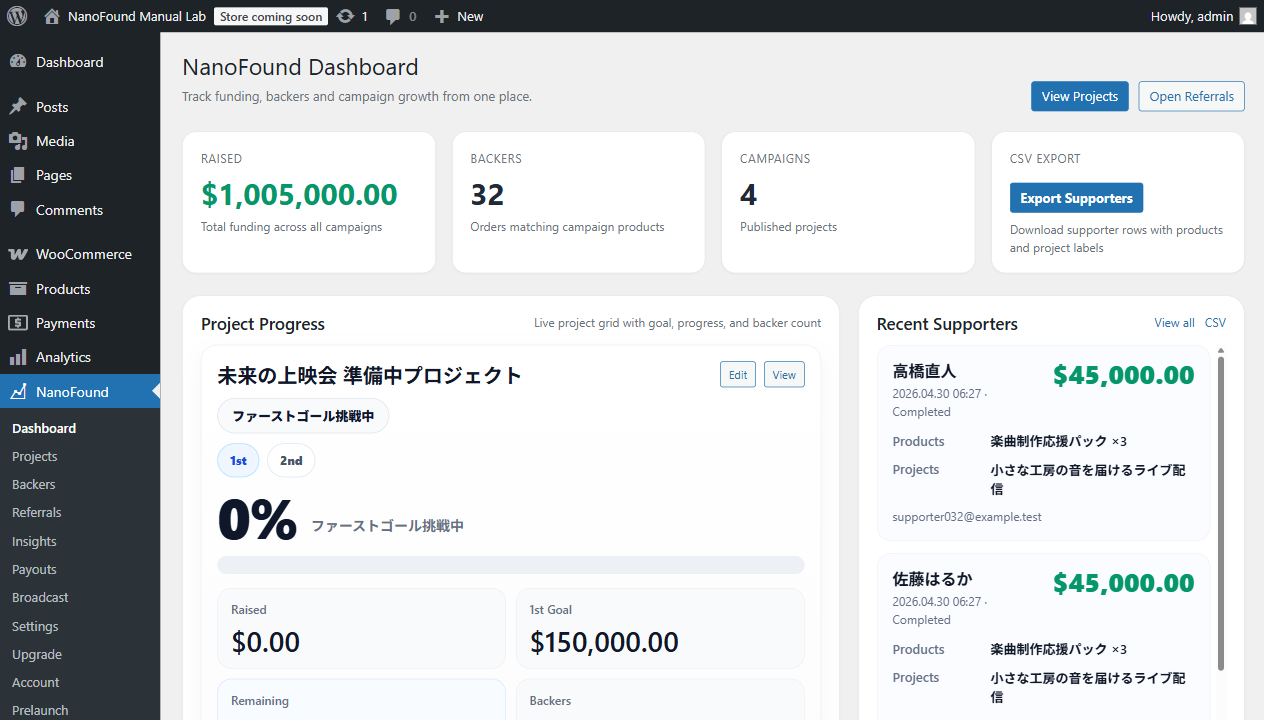The height and width of the screenshot is (720, 1264).
Task: Click the WordPress logo icon
Action: (x=17, y=16)
